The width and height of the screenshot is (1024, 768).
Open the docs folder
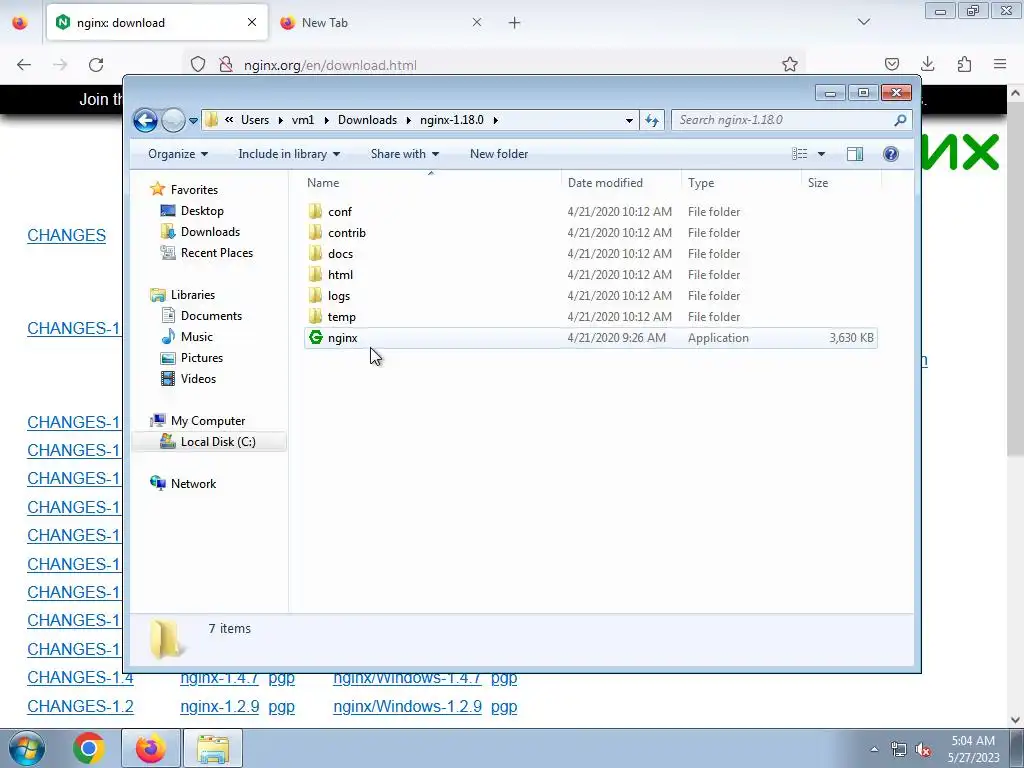pos(340,253)
